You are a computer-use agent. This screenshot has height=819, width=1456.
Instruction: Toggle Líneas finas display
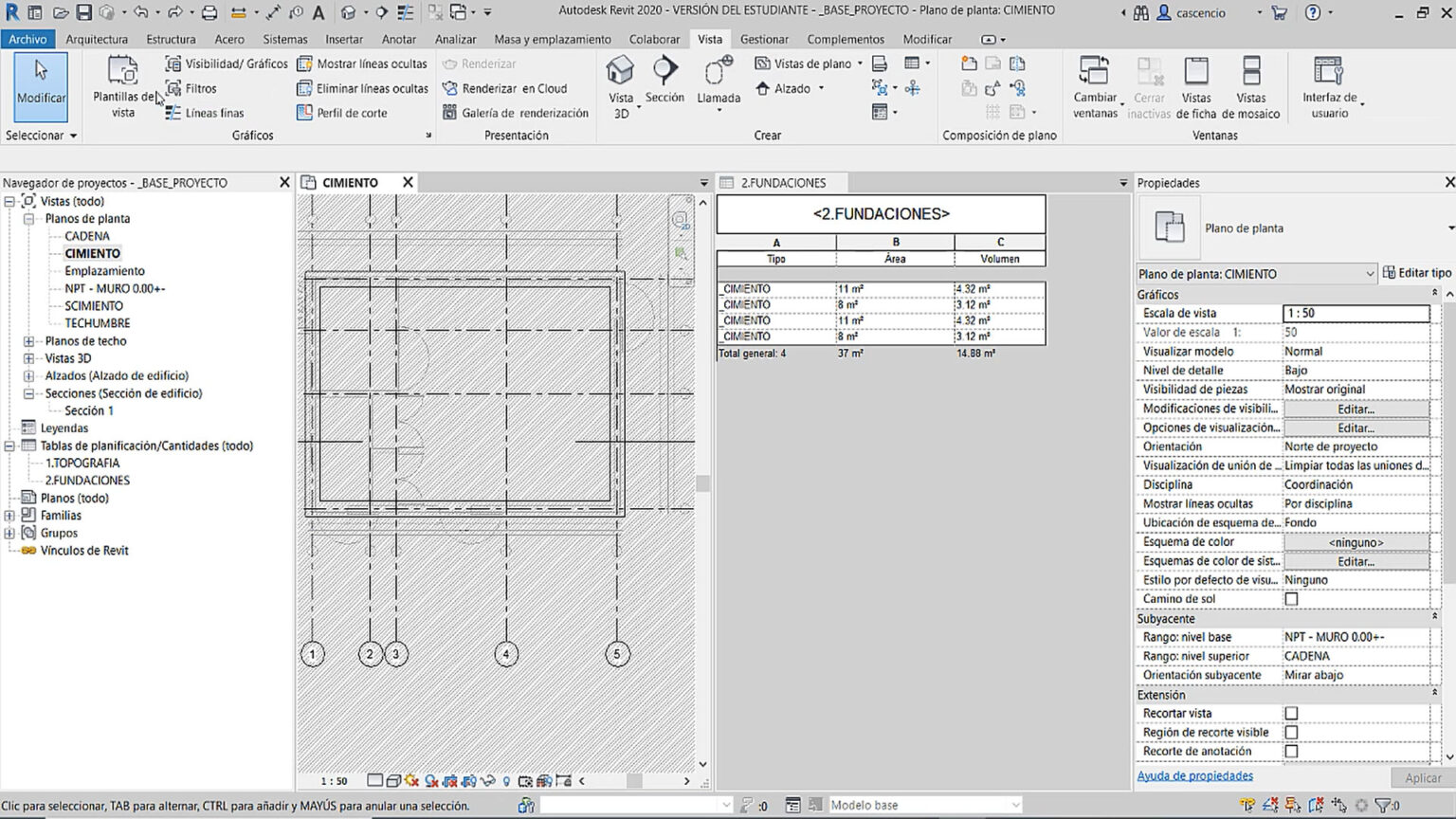(208, 112)
